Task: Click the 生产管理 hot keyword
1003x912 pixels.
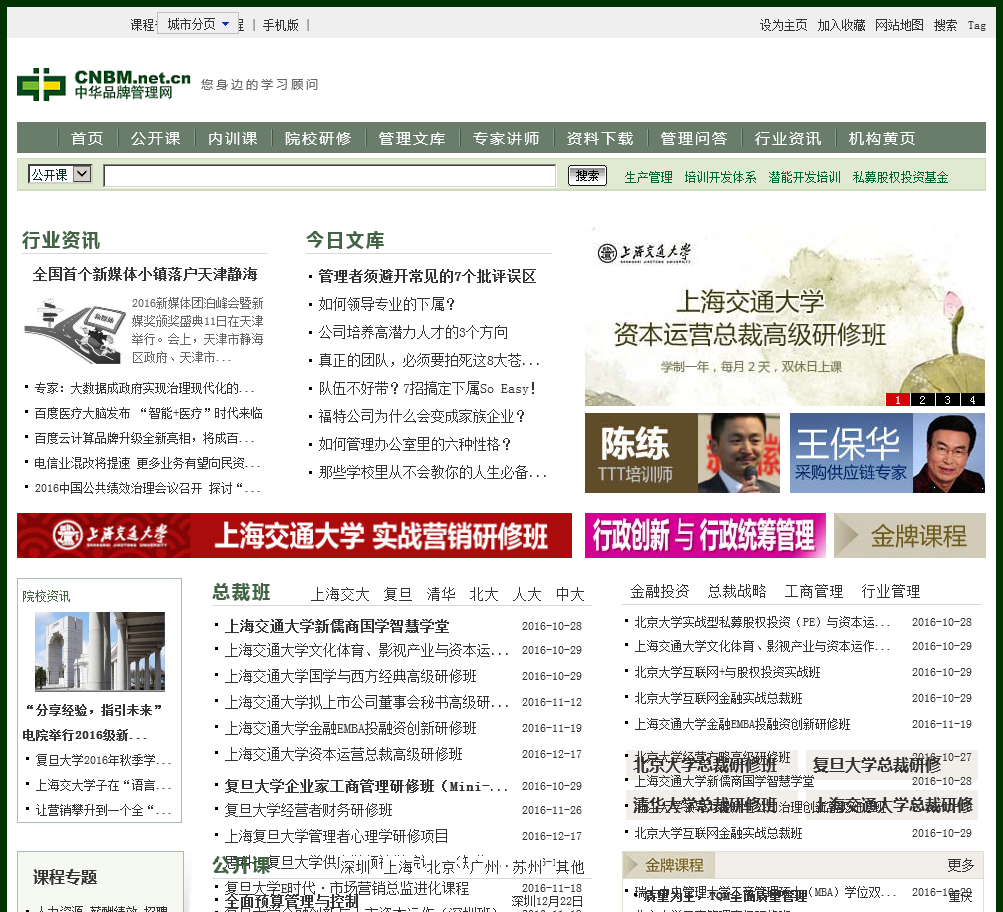Action: coord(649,177)
